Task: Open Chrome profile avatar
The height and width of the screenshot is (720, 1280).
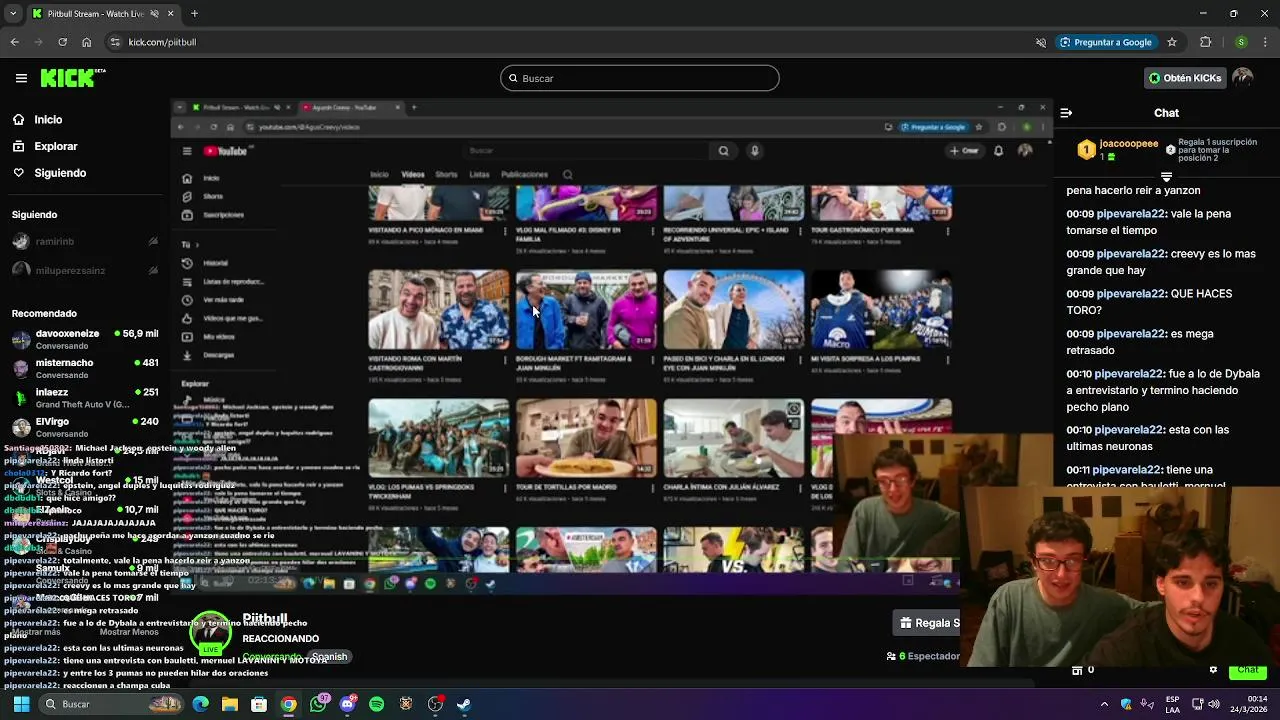Action: click(1241, 42)
